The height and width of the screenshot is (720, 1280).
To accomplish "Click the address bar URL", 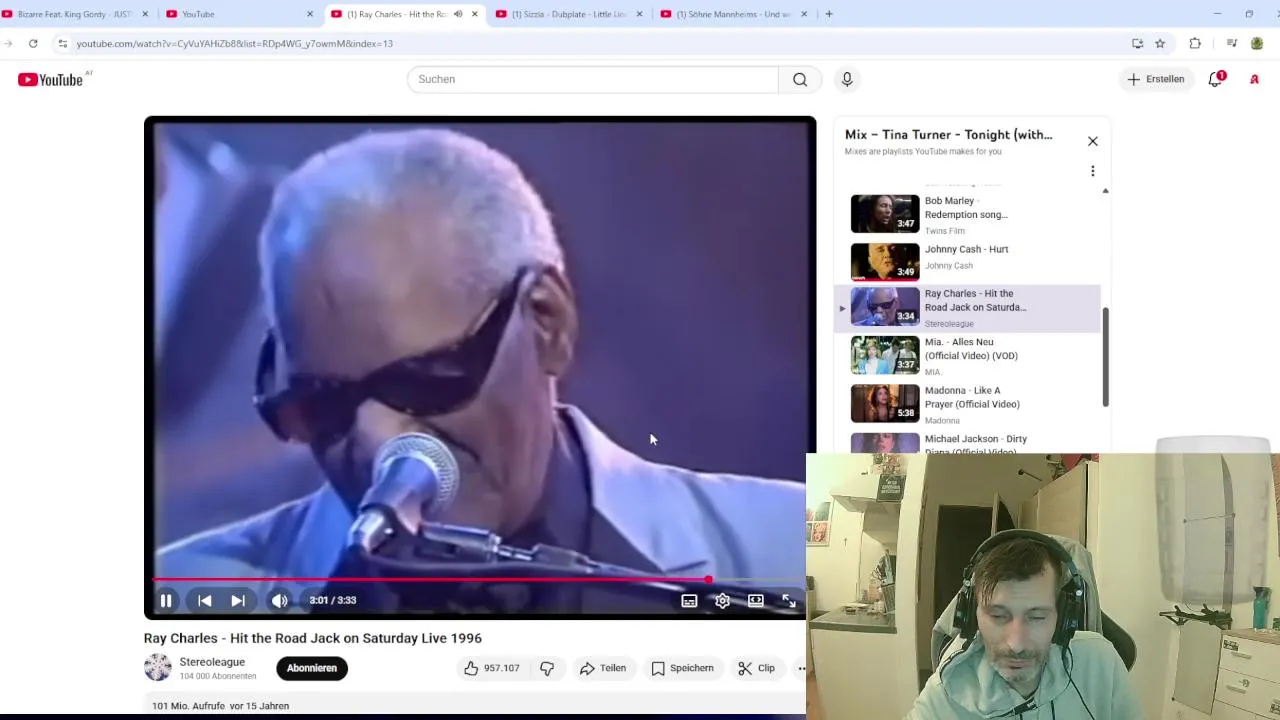I will pos(235,44).
